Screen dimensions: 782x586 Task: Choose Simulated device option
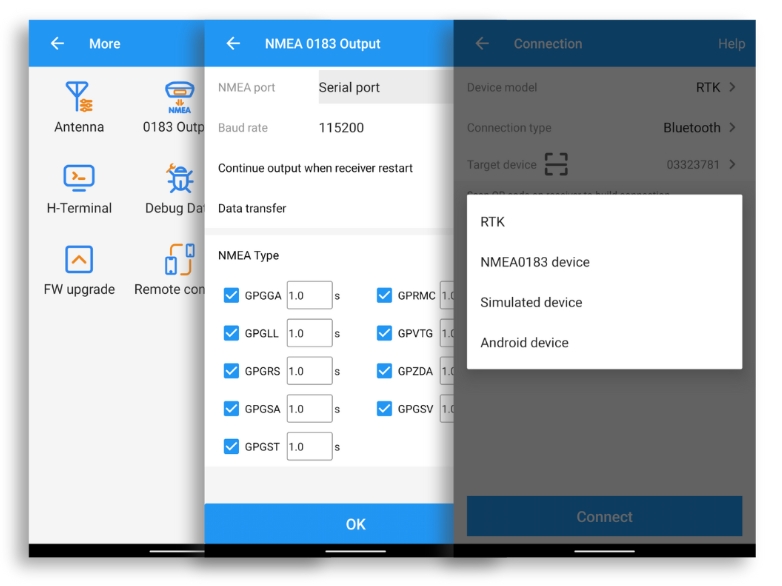click(x=531, y=302)
